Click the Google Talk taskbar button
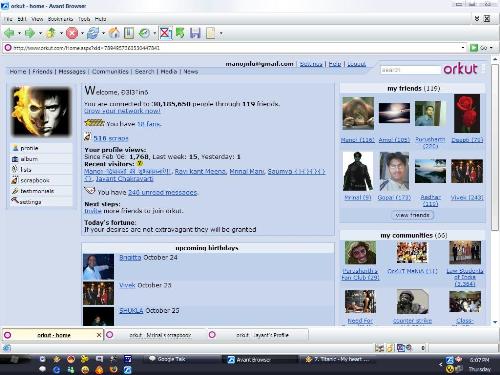This screenshot has height=375, width=500. pyautogui.click(x=182, y=359)
